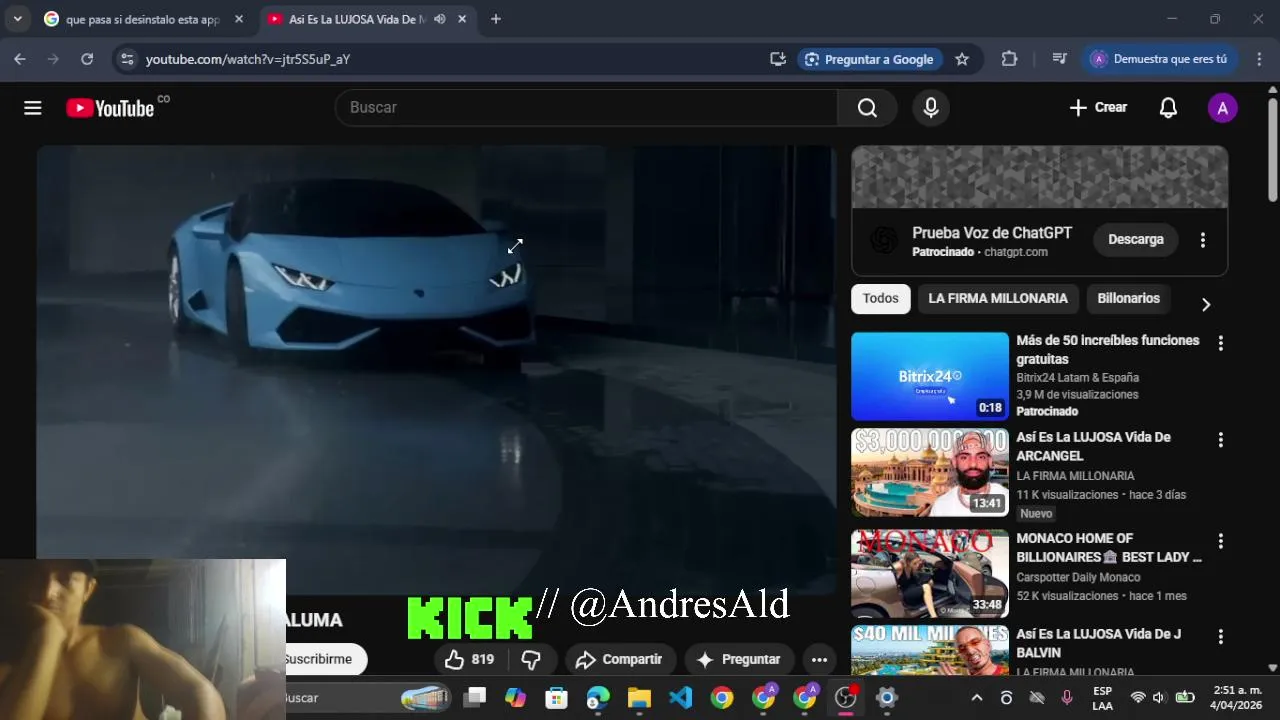View site information icon in address bar
Screen dimensions: 1280x720
point(127,59)
